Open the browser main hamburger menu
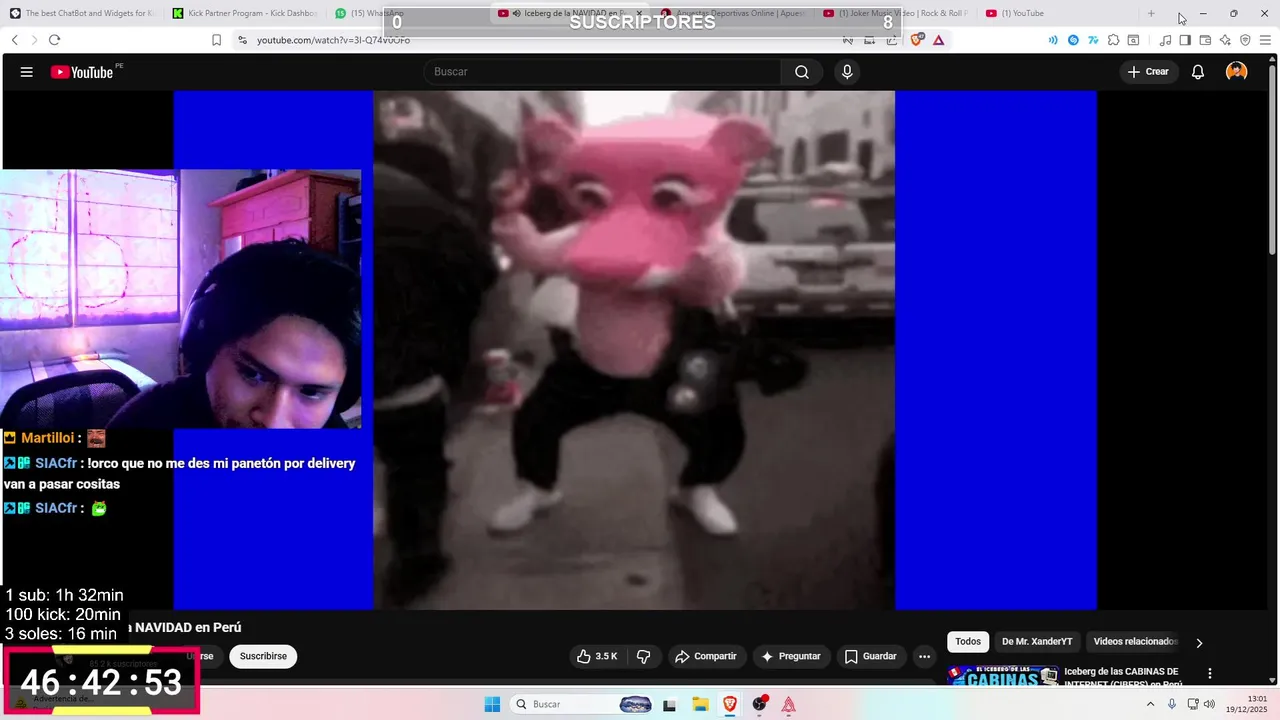The image size is (1280, 720). tap(1265, 40)
